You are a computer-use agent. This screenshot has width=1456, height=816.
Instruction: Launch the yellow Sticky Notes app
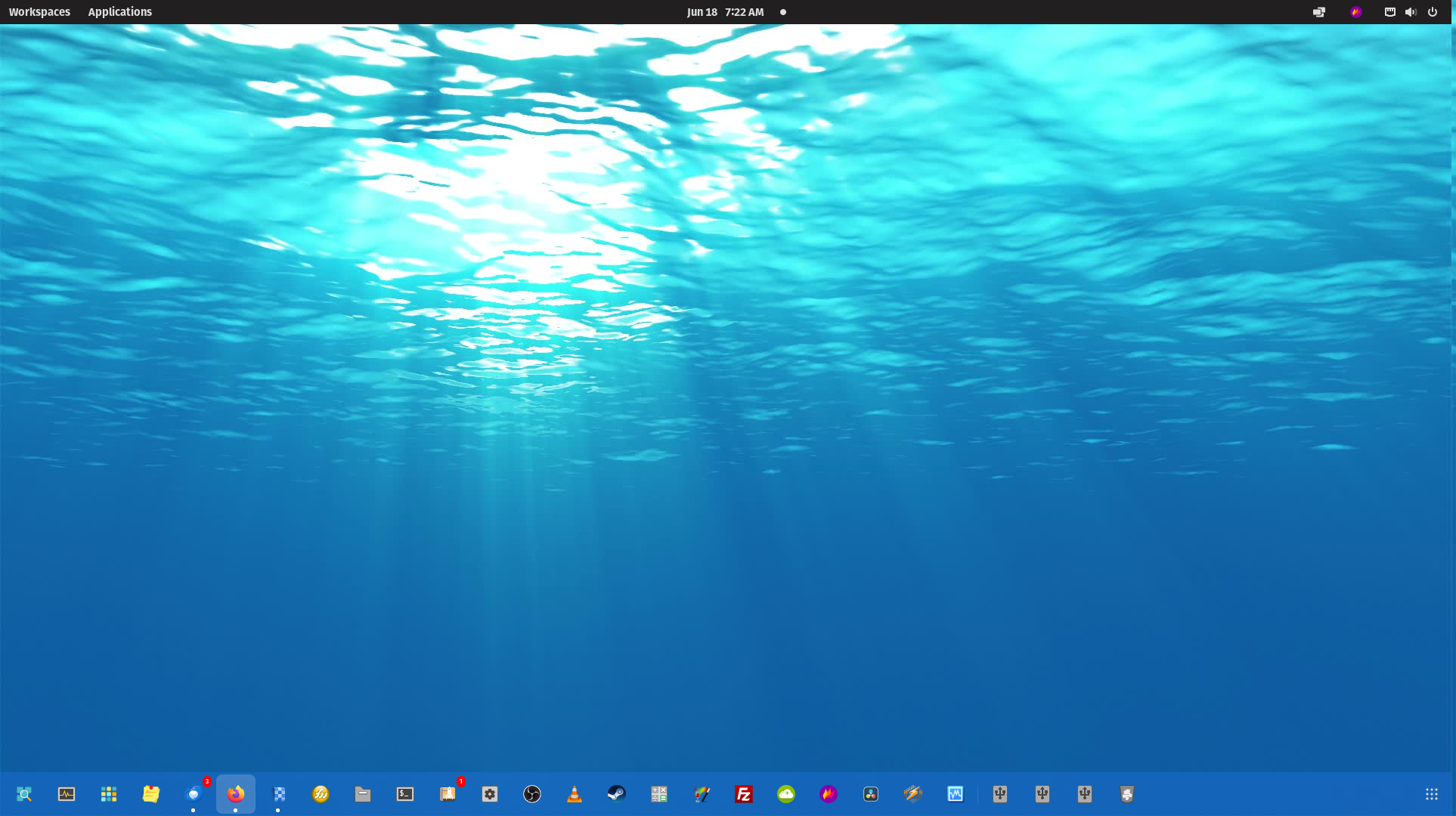coord(151,794)
